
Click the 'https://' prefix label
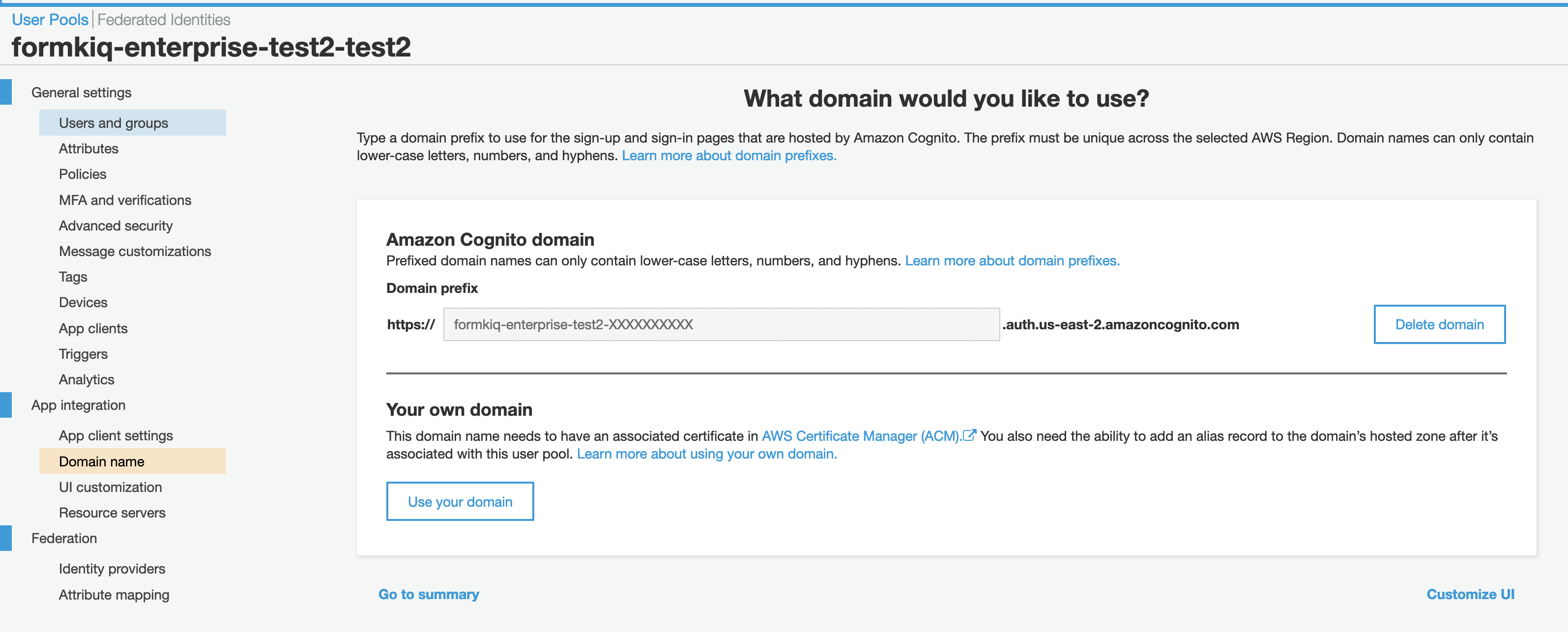pos(411,324)
